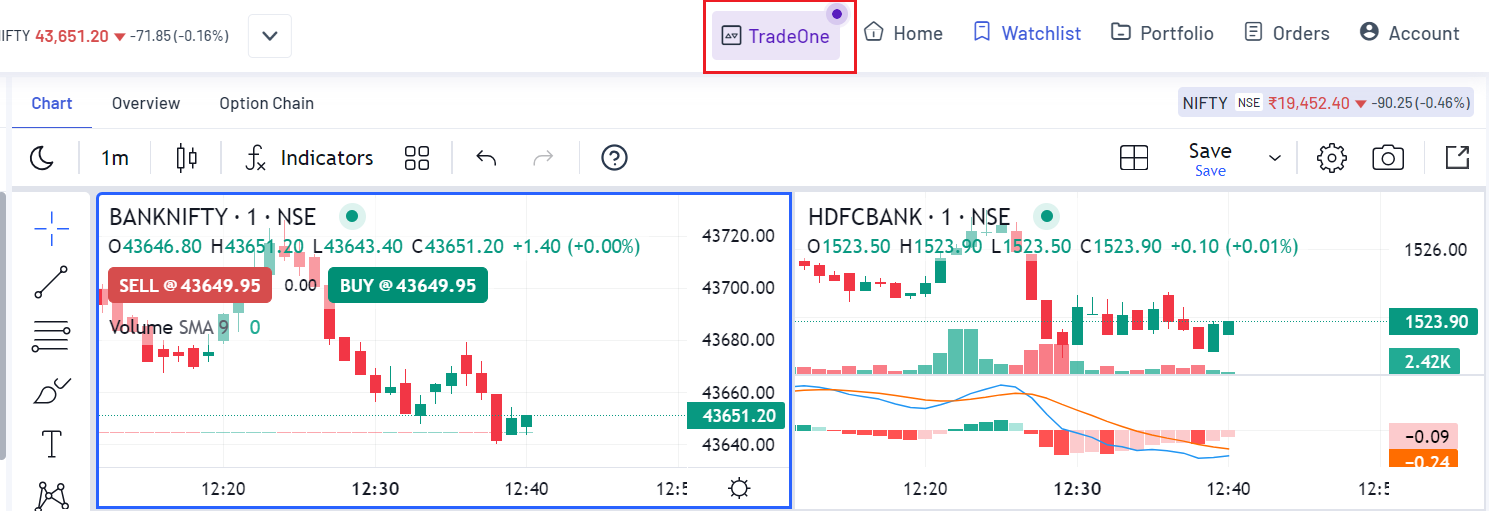1489x511 pixels.
Task: Click the SELL @ 43649.95 button
Action: 189,285
